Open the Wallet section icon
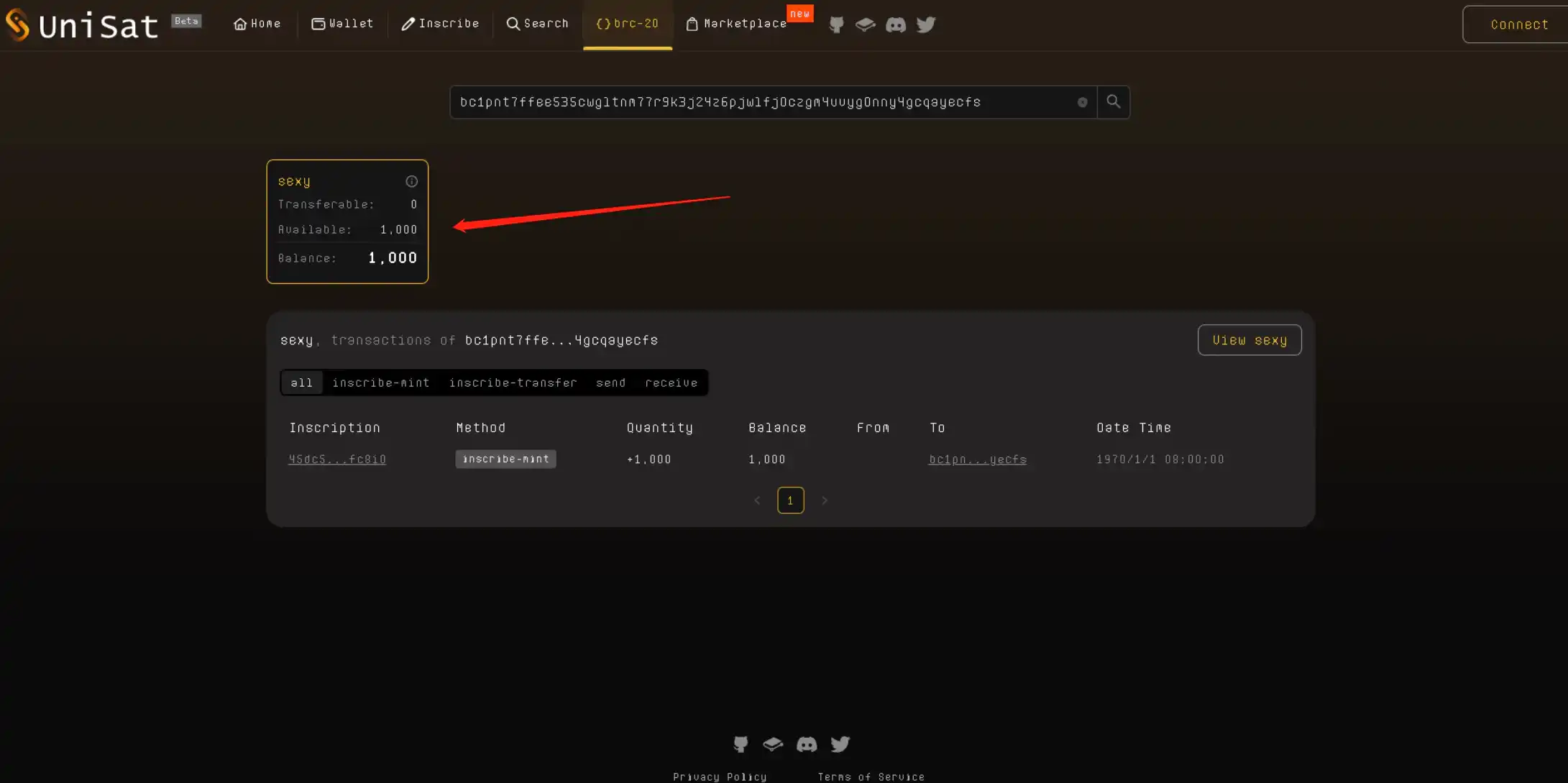 pos(319,23)
